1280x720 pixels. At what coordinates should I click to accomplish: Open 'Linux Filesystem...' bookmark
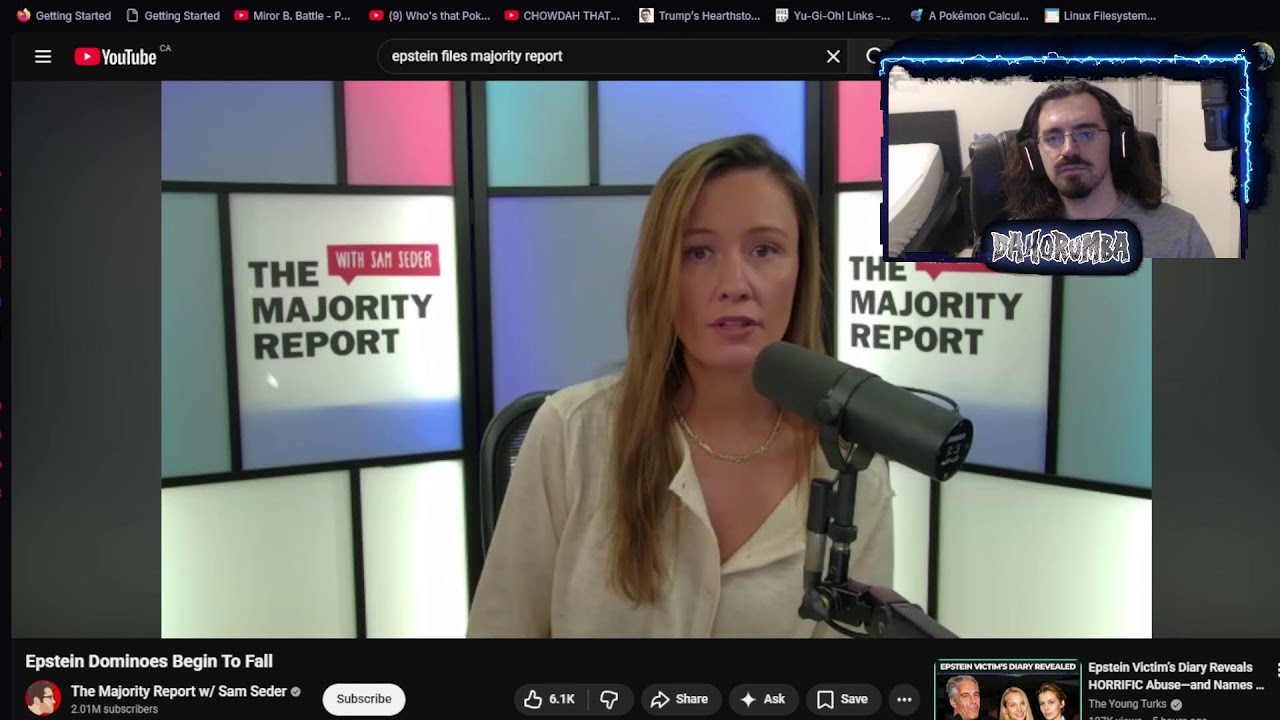pos(1100,16)
